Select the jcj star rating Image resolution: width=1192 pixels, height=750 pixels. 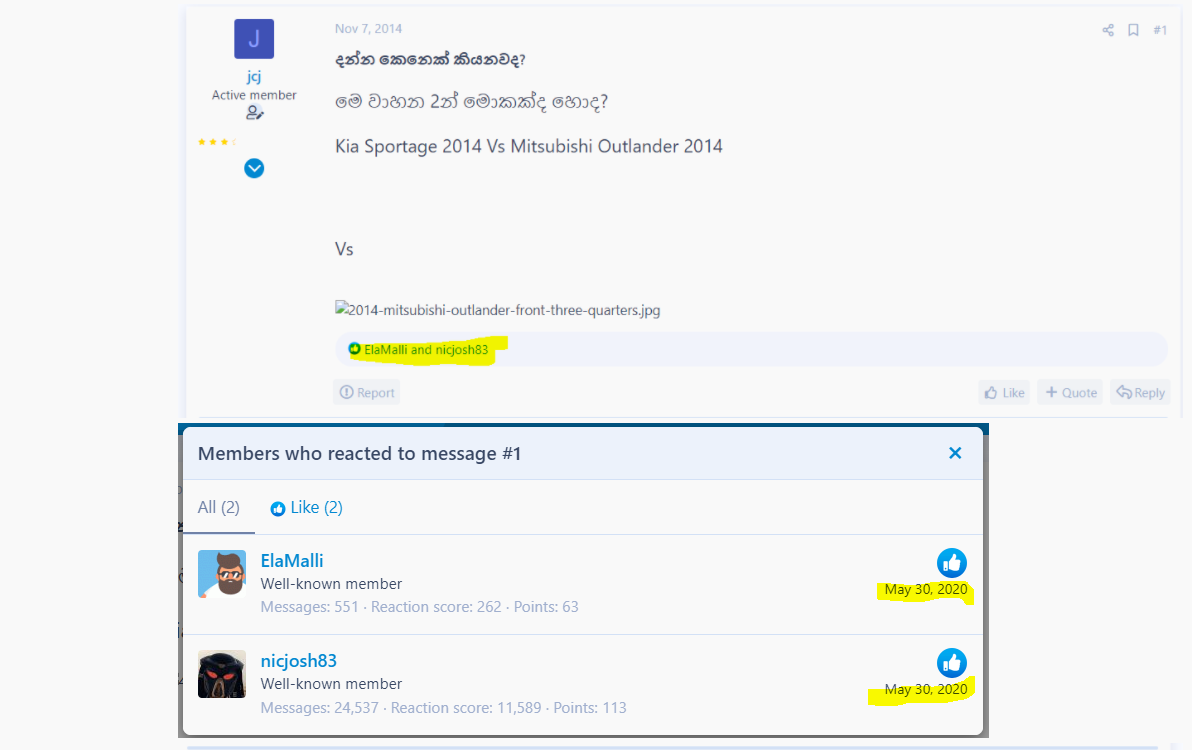point(217,142)
